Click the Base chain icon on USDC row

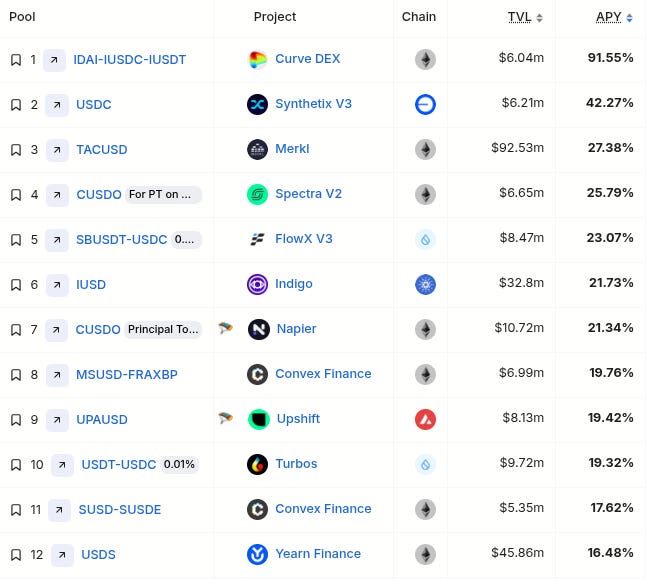[x=425, y=105]
